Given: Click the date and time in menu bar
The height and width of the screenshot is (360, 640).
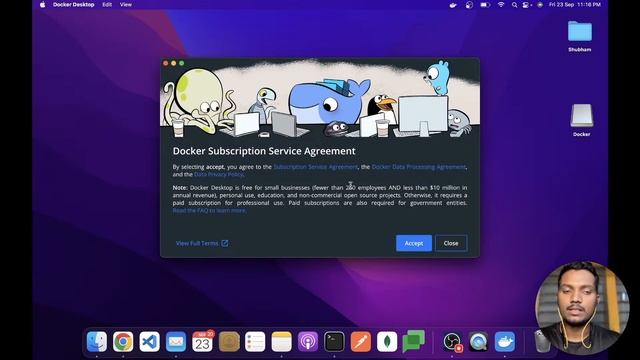Looking at the screenshot, I should [575, 5].
